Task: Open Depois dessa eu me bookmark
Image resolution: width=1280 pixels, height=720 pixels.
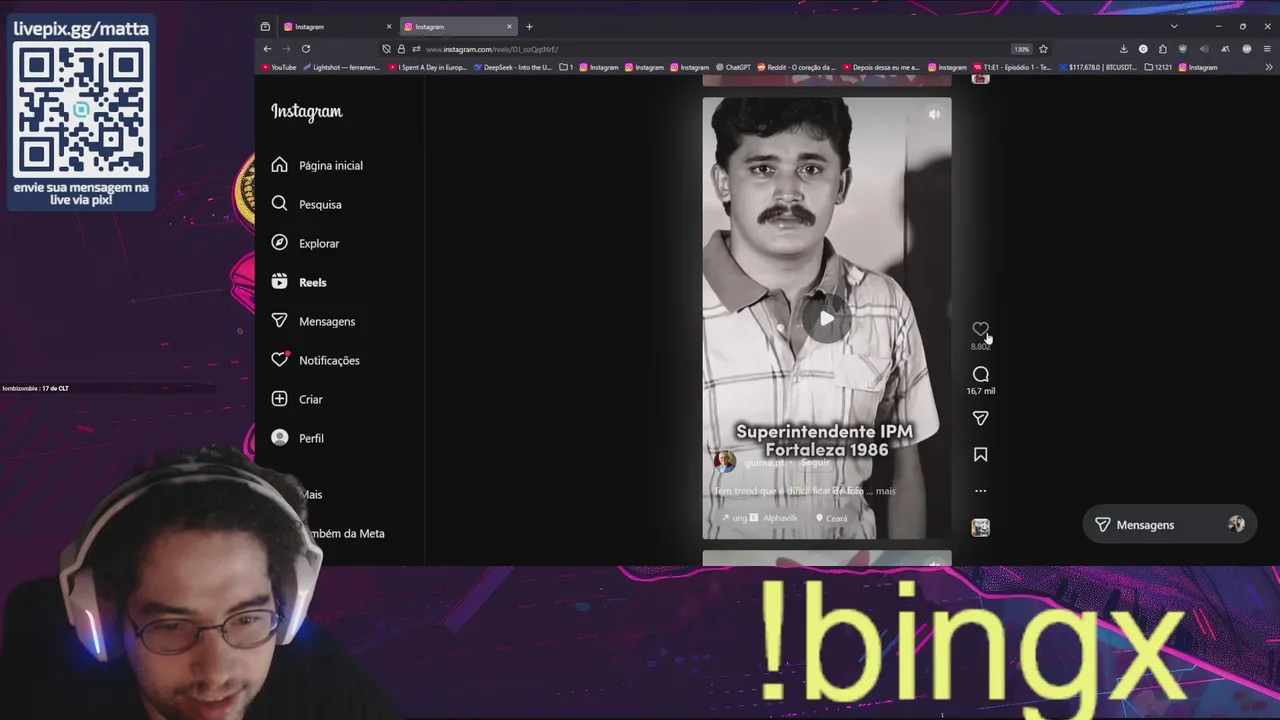Action: click(x=881, y=67)
